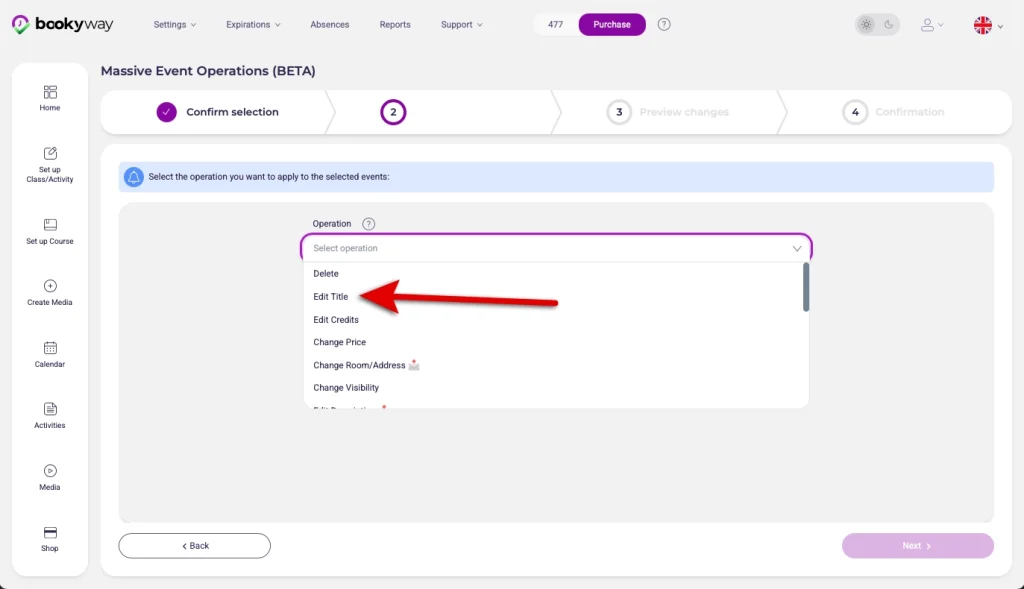Expand the Expirations menu
Screen dimensions: 1024x589
pyautogui.click(x=253, y=25)
